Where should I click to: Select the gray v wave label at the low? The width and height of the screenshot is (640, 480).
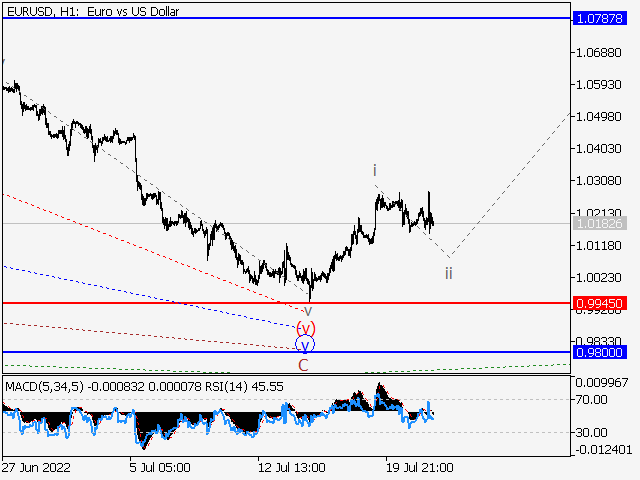[308, 311]
